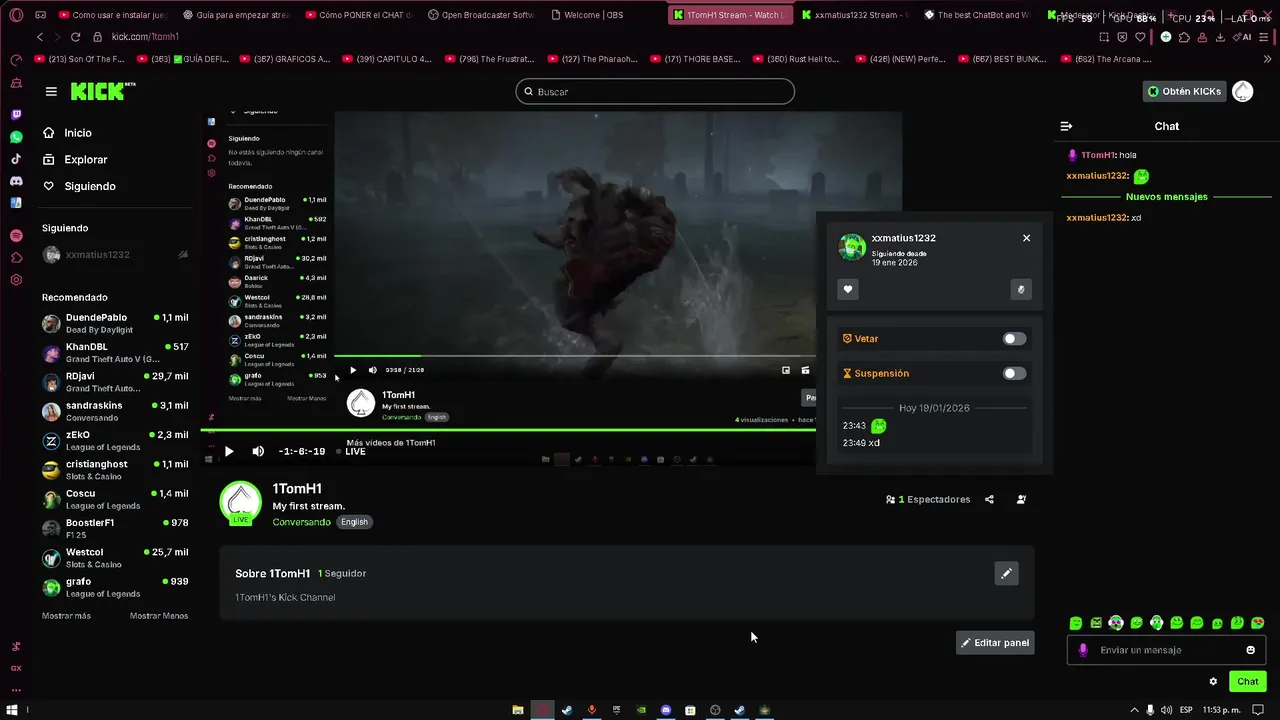Click the GX icon in the Opera sidebar

(x=16, y=668)
